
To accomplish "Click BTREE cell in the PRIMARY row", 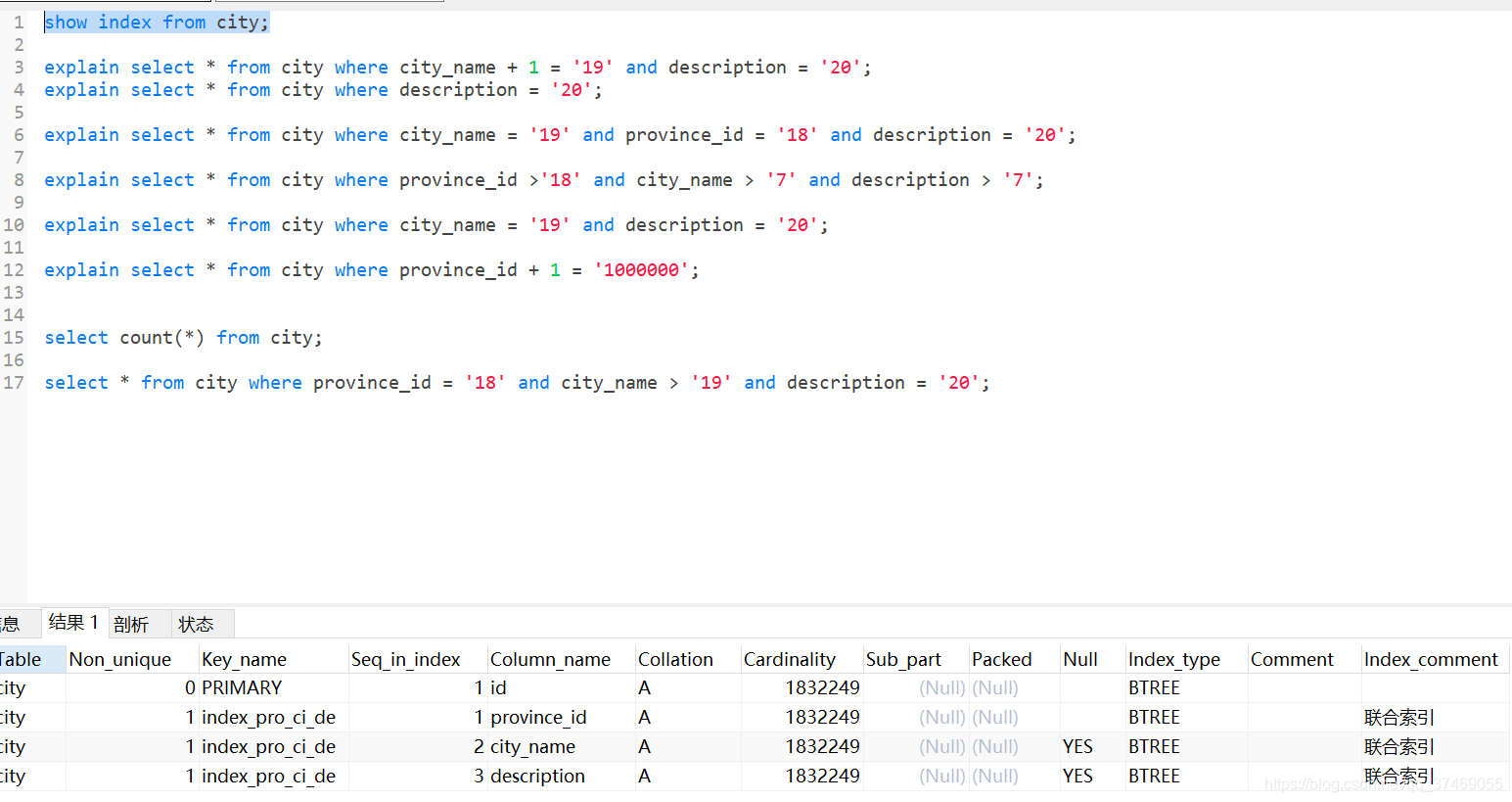I will pyautogui.click(x=1187, y=687).
